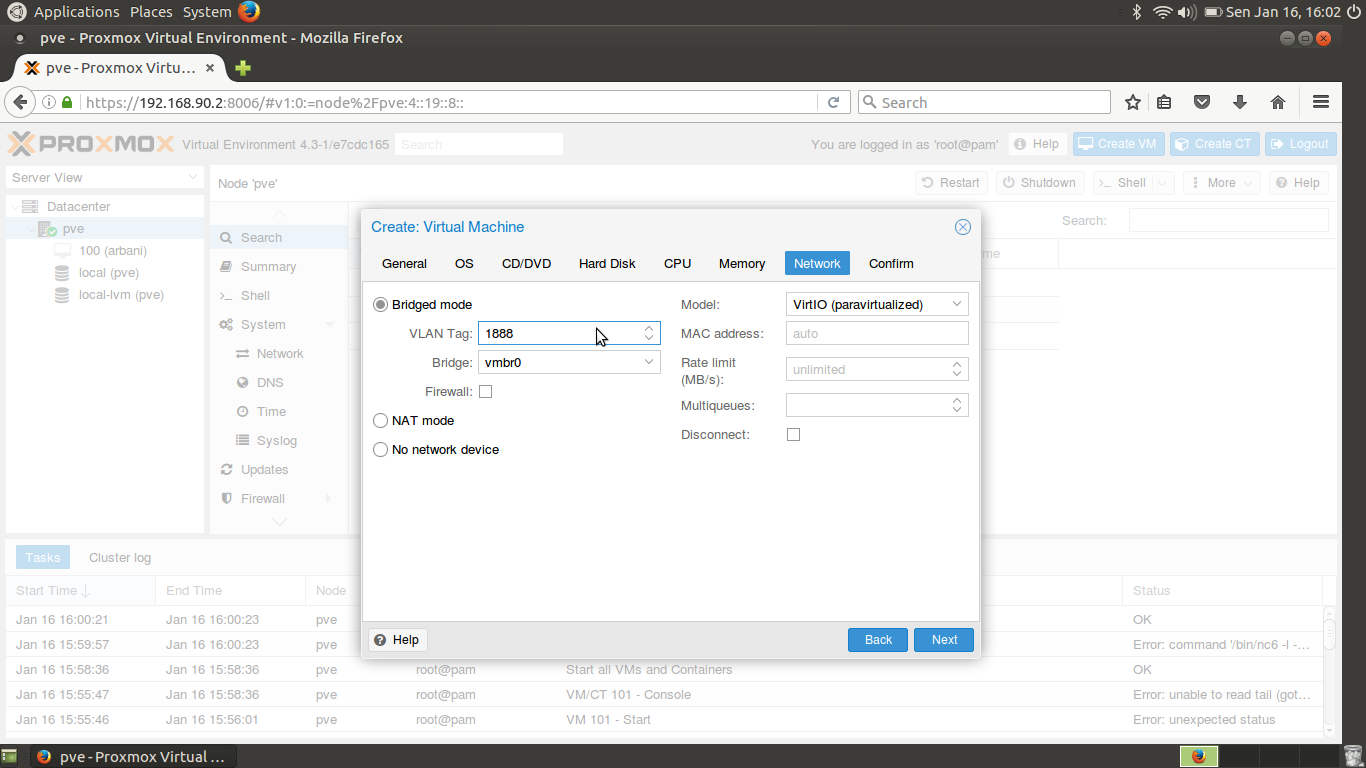Click the show desktop icon in bottom panel
This screenshot has height=768, width=1366.
(9, 756)
